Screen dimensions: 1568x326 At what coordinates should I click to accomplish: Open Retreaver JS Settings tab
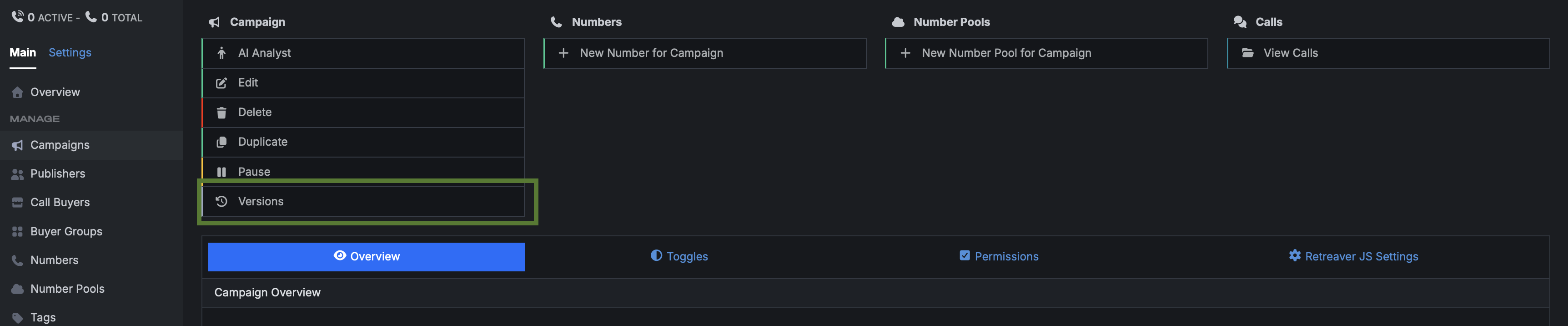(1353, 256)
